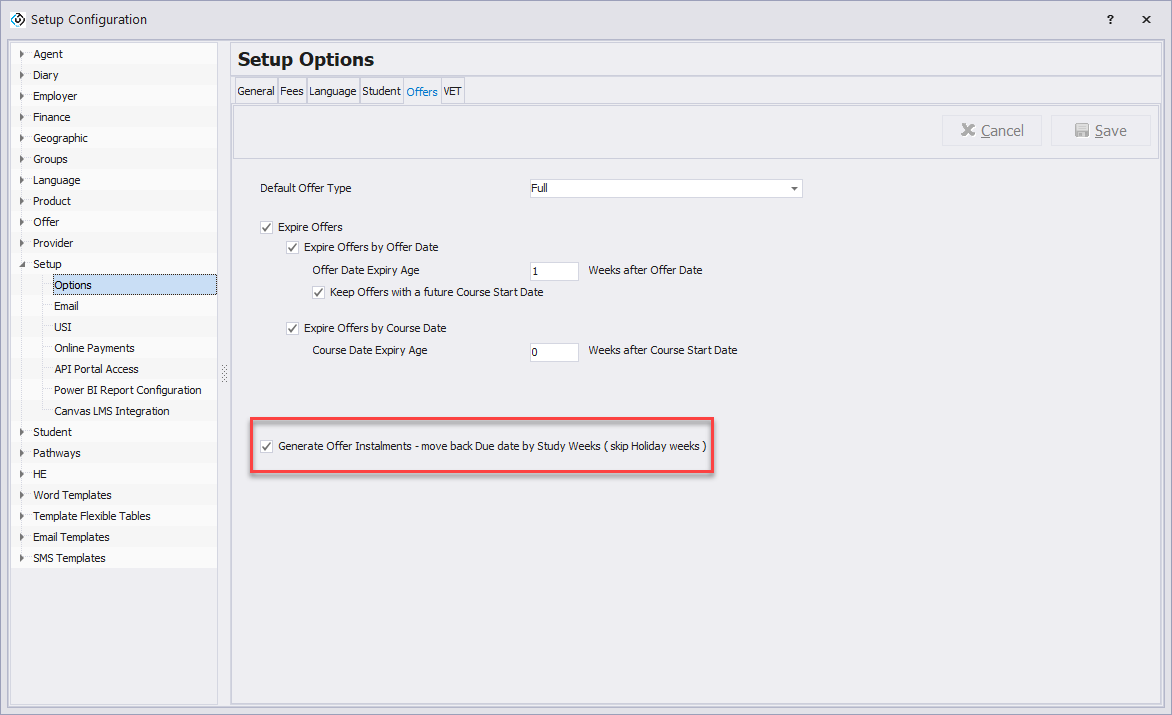Collapse the Setup tree node

point(22,264)
